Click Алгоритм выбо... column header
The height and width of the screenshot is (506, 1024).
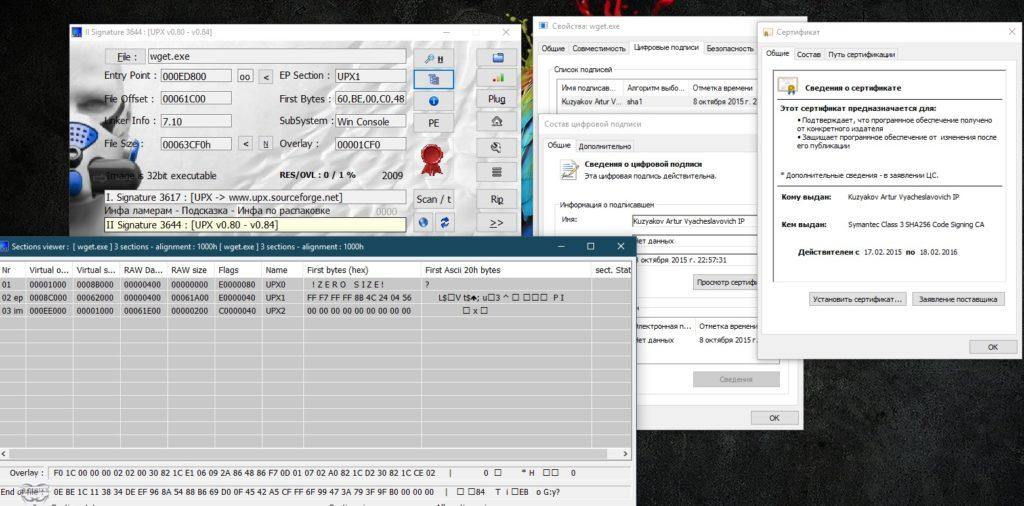click(x=656, y=87)
